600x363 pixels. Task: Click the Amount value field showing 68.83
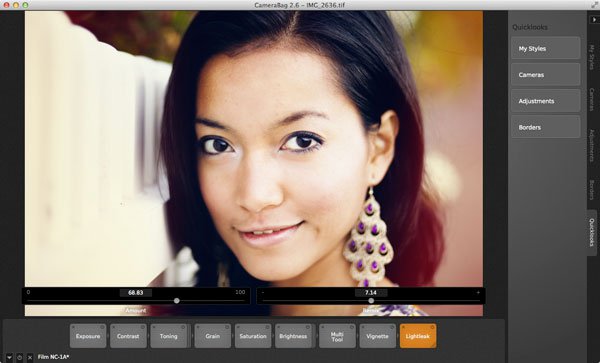pos(135,293)
